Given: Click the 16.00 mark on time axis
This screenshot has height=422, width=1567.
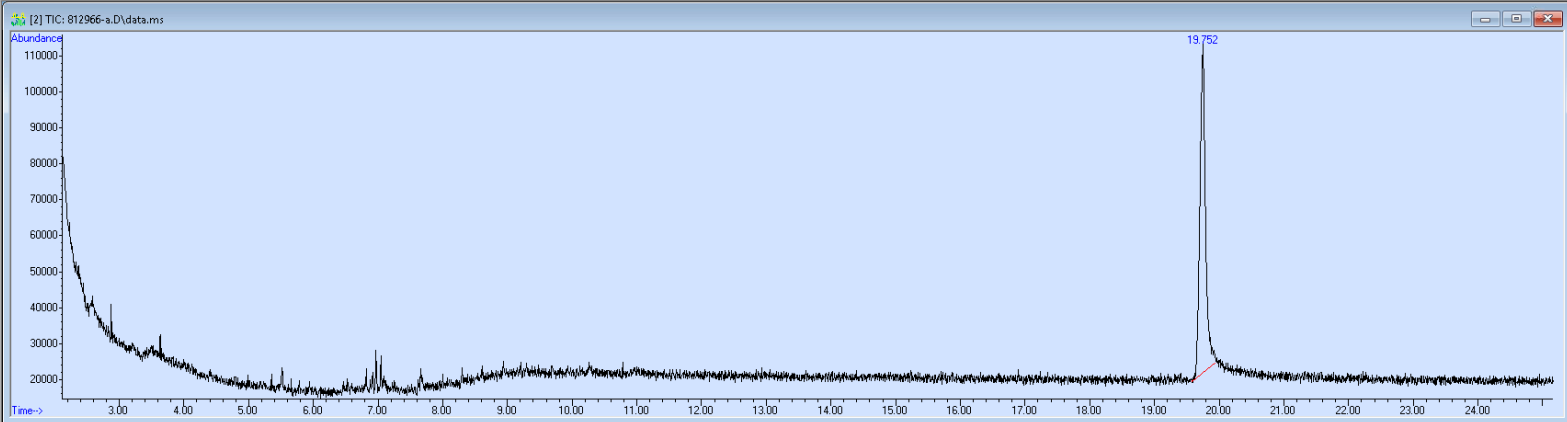Looking at the screenshot, I should tap(959, 410).
